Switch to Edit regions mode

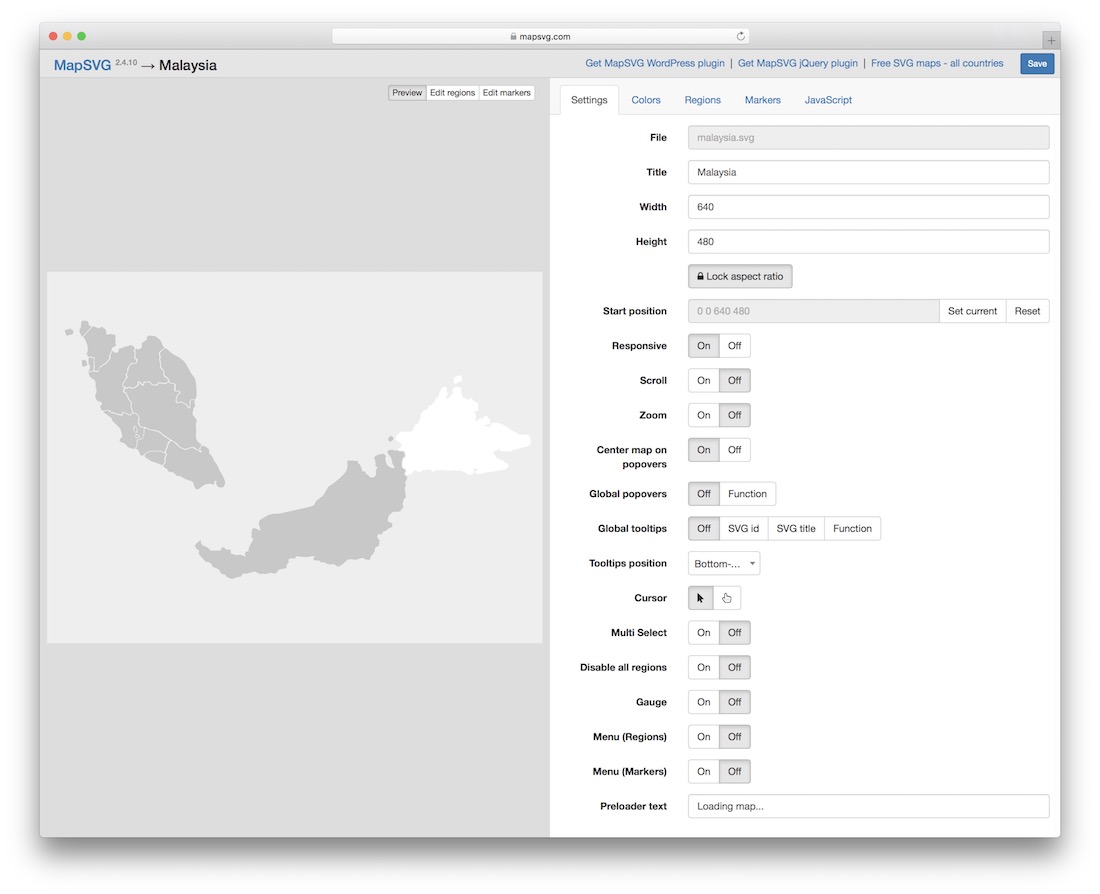452,92
